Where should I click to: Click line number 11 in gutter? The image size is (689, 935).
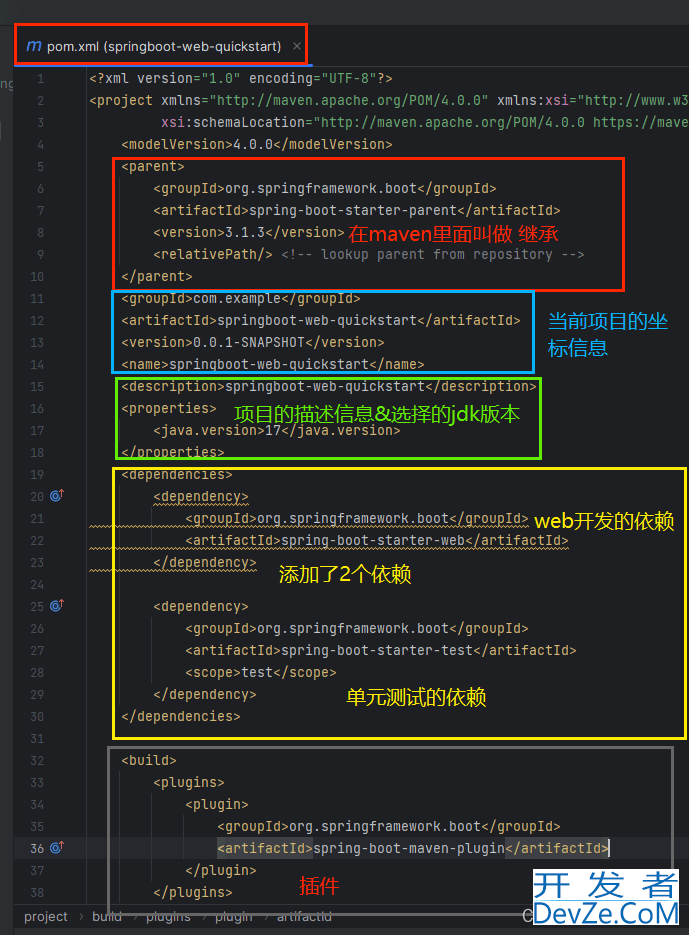(x=37, y=299)
